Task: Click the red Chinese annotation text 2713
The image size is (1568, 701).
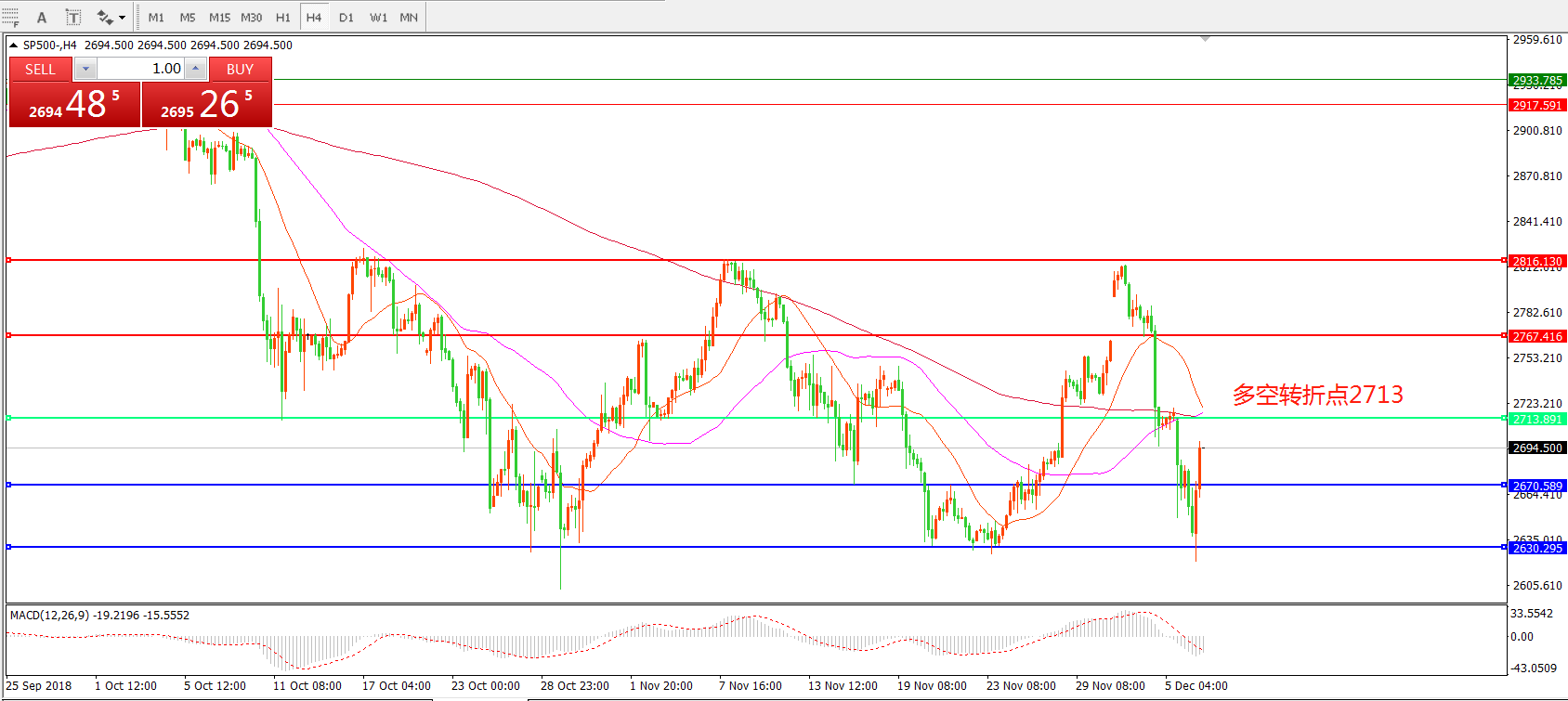Action: click(1317, 395)
